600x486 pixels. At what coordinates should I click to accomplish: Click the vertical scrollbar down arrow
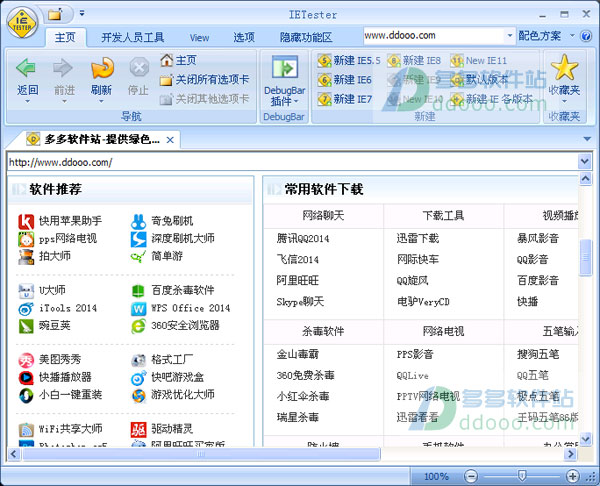[585, 439]
